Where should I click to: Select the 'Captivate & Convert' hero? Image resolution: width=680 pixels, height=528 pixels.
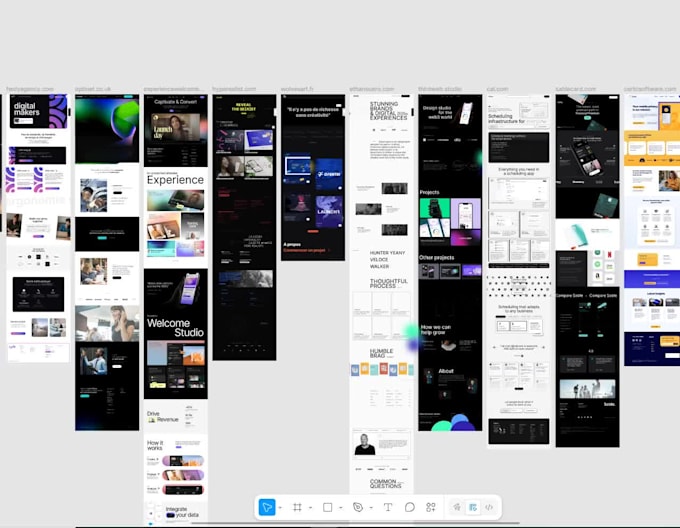click(x=176, y=130)
